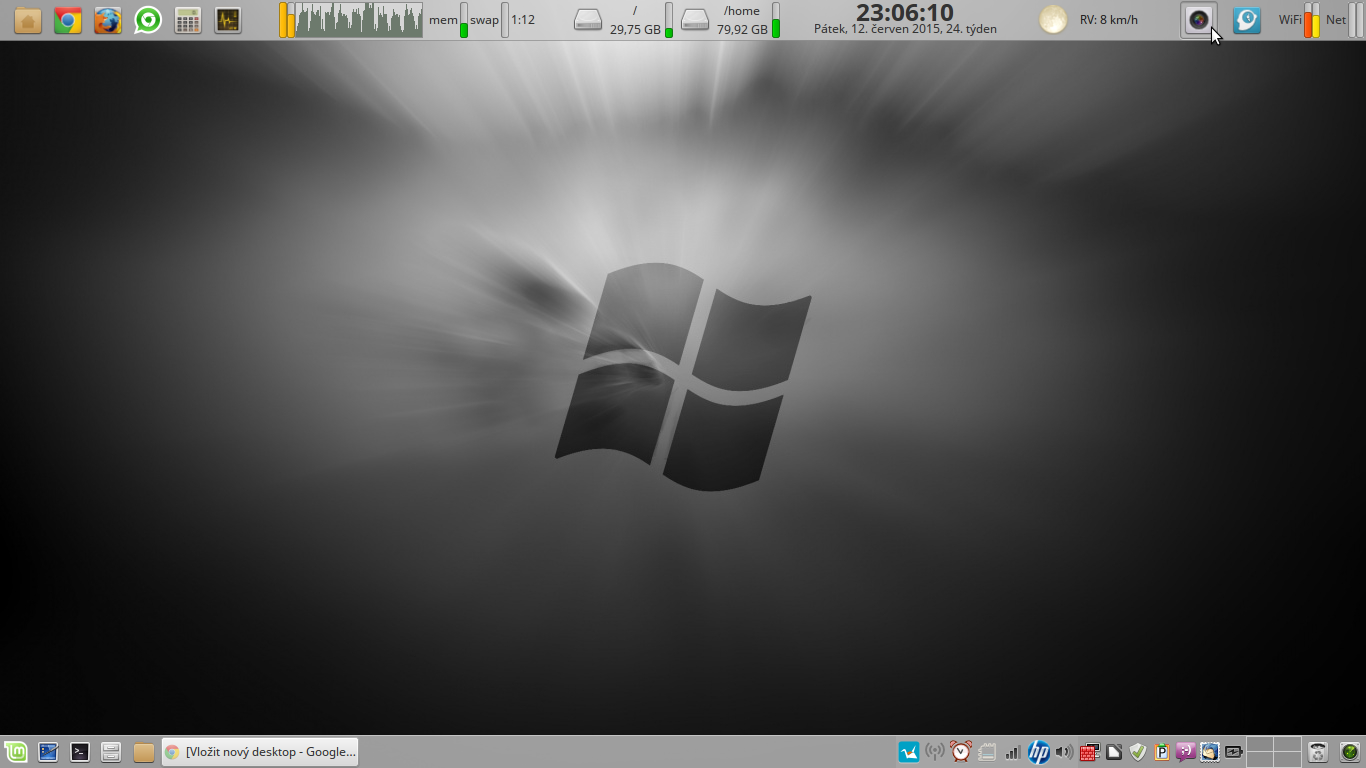1366x768 pixels.
Task: Click the network signal bars icon
Action: (x=1013, y=752)
